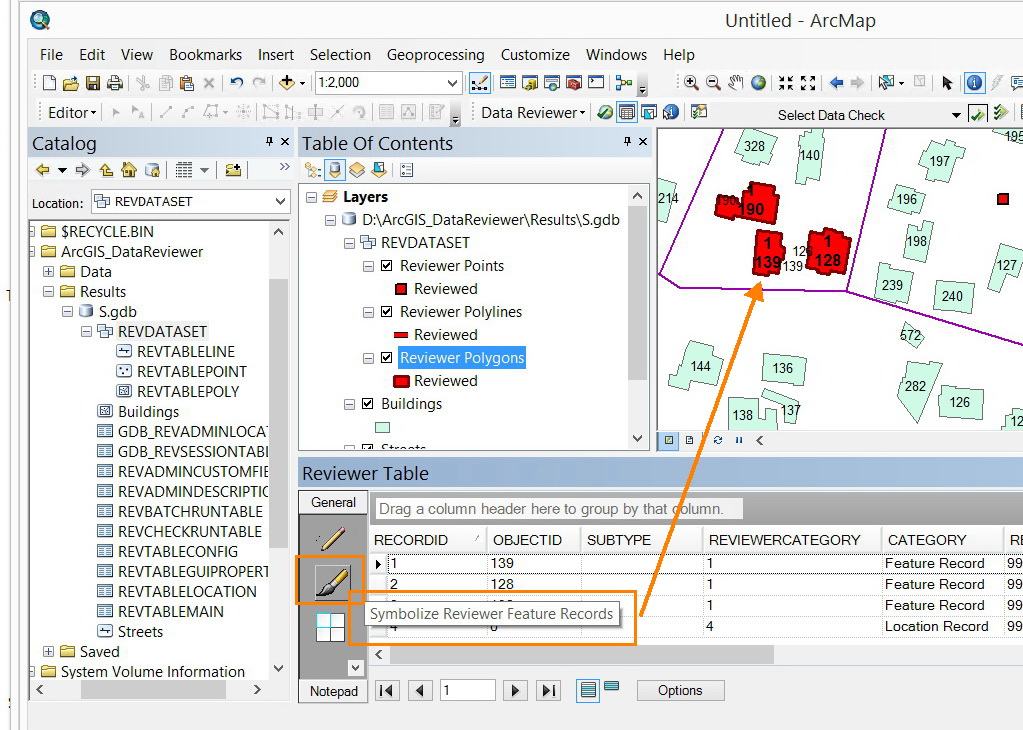This screenshot has height=730, width=1023.
Task: Show all records toggle
Action: [588, 690]
